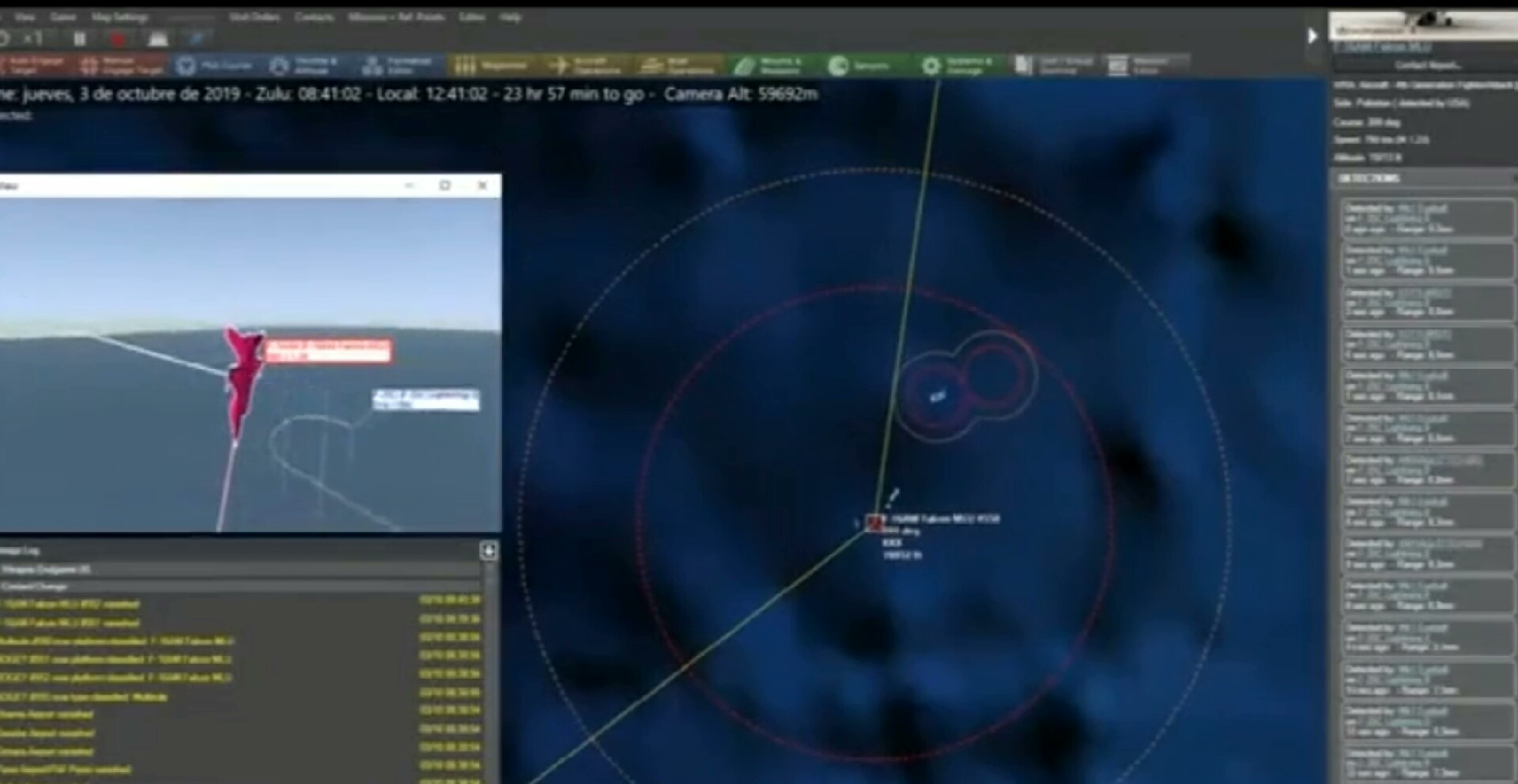1518x784 pixels.
Task: Click the Detections section header
Action: click(1423, 179)
